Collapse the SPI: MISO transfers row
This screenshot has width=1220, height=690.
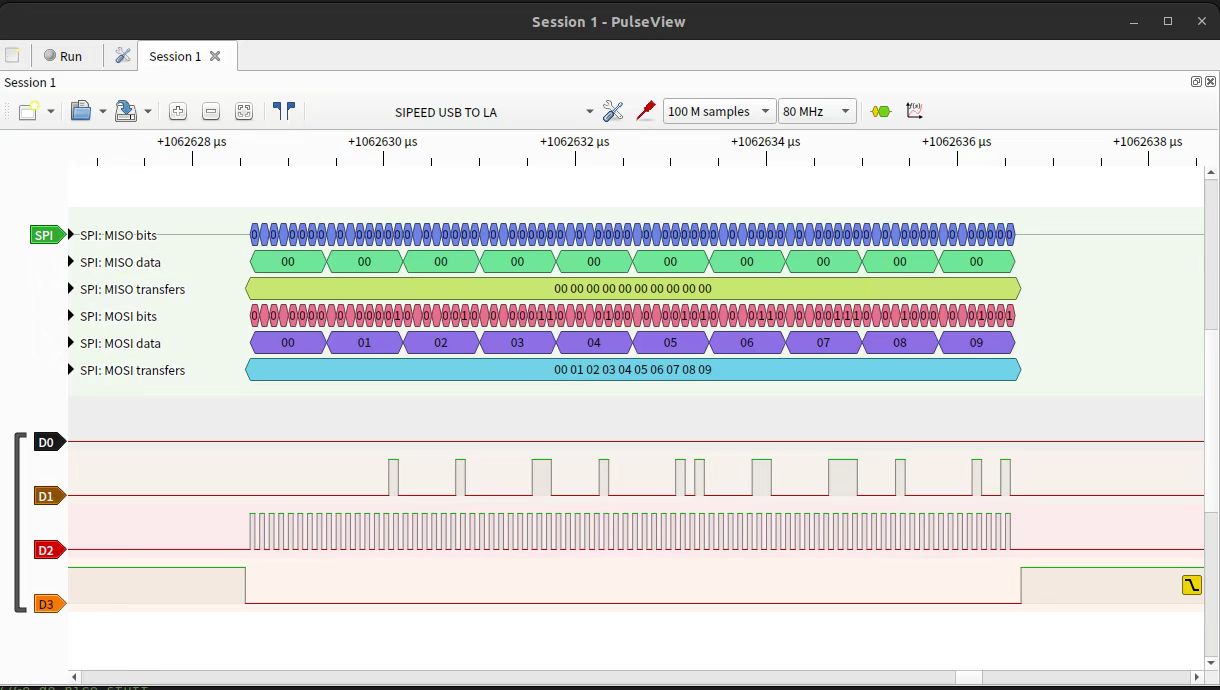tap(71, 289)
